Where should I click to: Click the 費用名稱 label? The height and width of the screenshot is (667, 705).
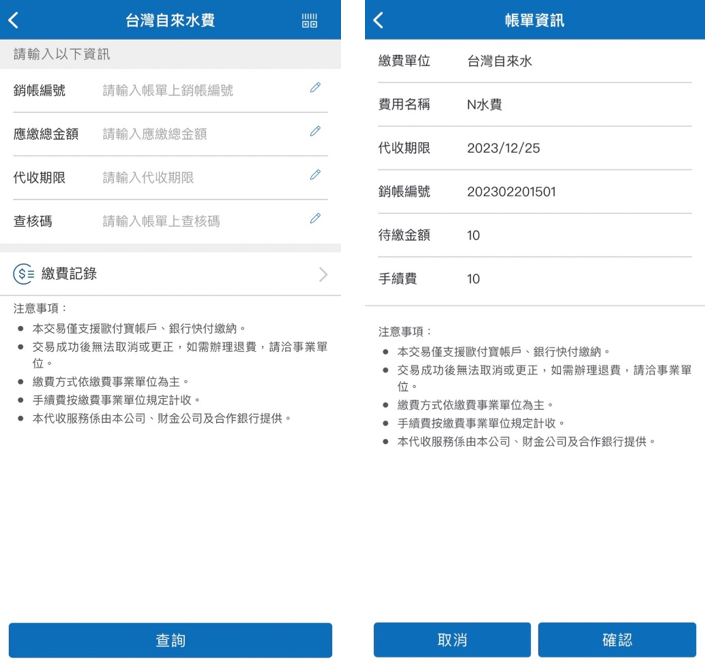[x=404, y=104]
